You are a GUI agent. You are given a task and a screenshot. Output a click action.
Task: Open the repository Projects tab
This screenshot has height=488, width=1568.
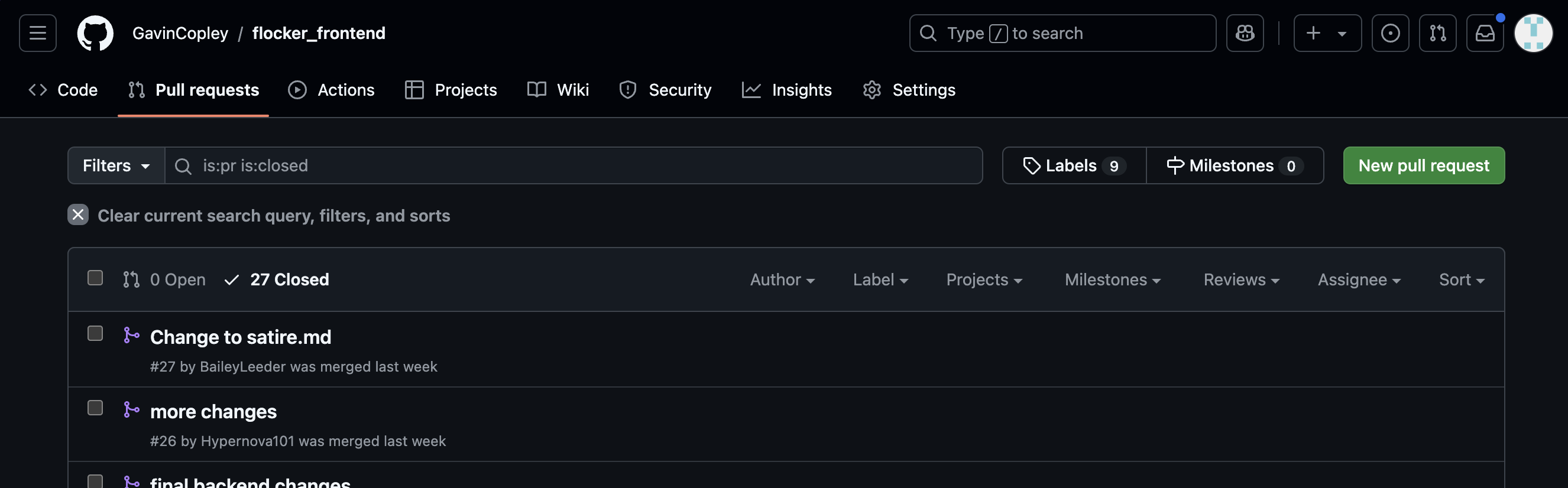[451, 90]
